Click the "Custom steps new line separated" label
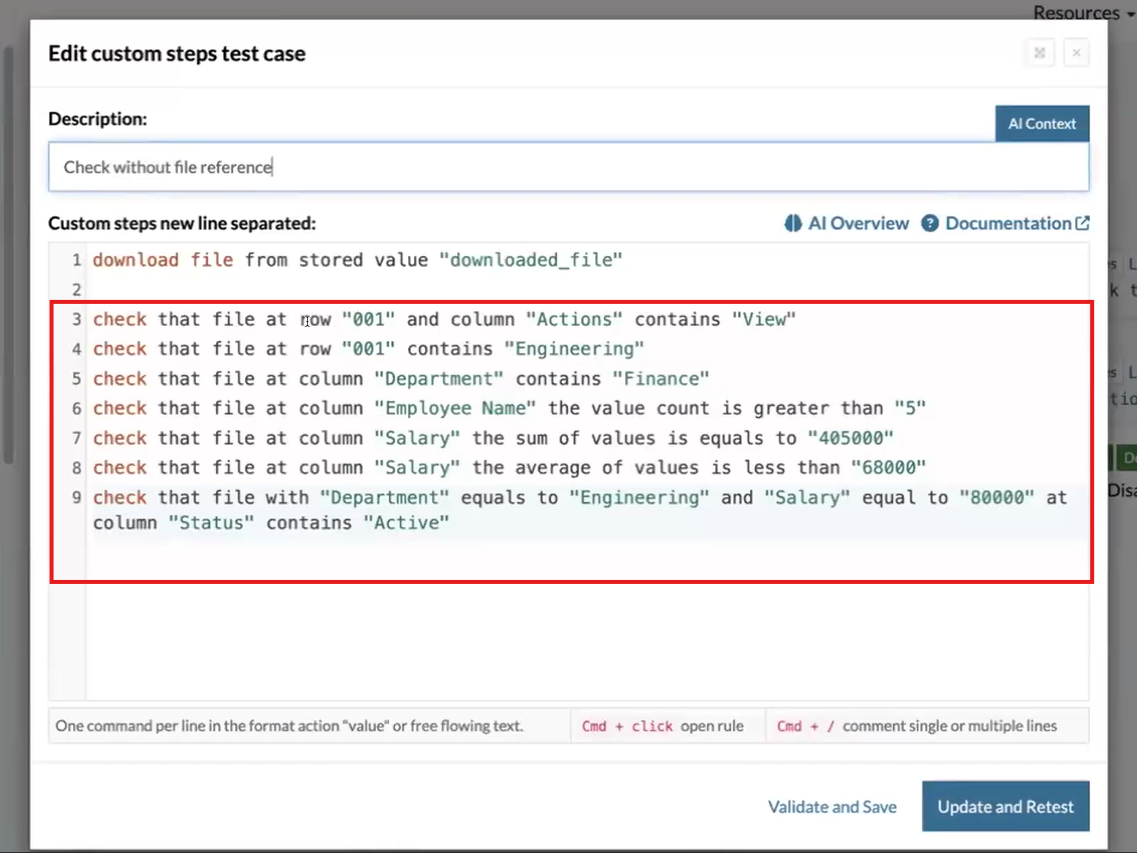Screen dimensions: 1137x853 click(182, 223)
